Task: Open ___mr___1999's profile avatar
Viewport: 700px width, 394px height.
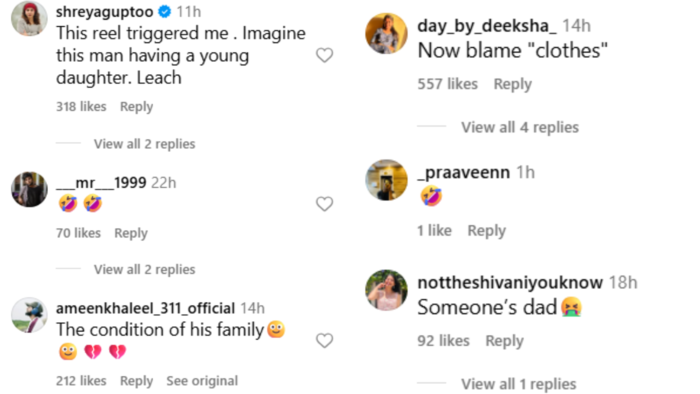Action: 29,189
